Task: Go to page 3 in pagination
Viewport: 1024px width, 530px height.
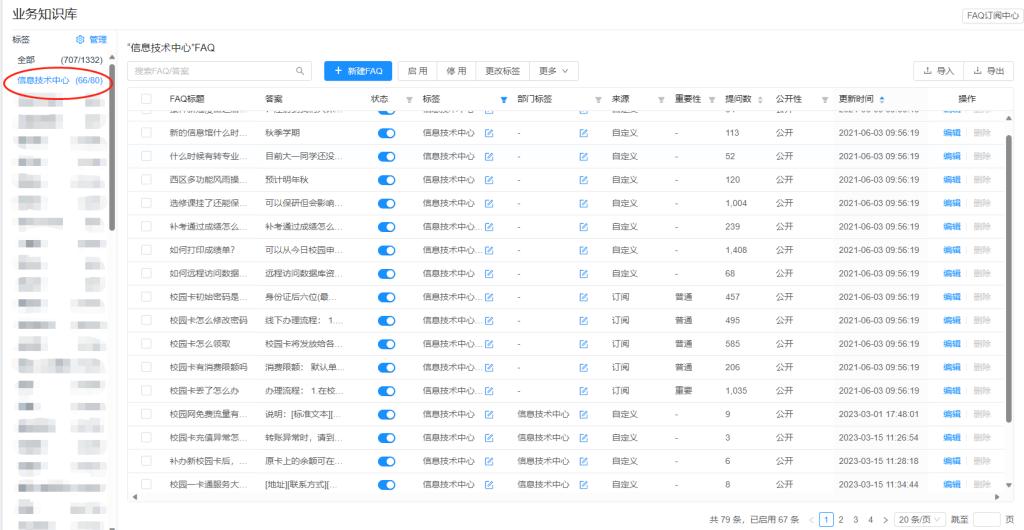Action: tap(857, 520)
